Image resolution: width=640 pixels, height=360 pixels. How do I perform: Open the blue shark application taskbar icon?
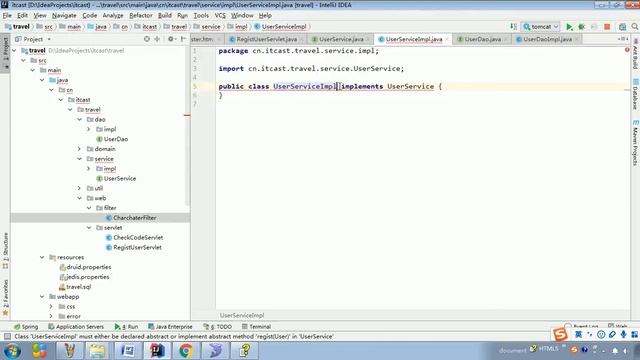[215, 351]
